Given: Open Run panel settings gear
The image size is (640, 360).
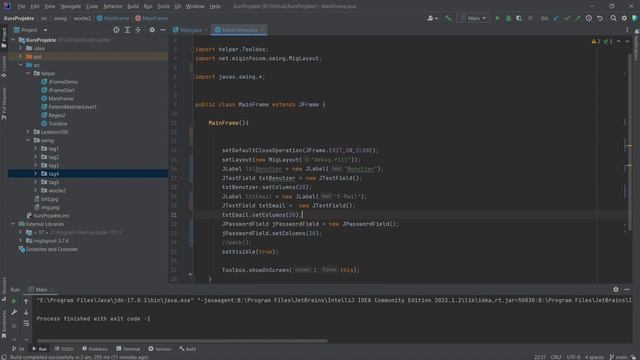Looking at the screenshot, I should pyautogui.click(x=616, y=289).
